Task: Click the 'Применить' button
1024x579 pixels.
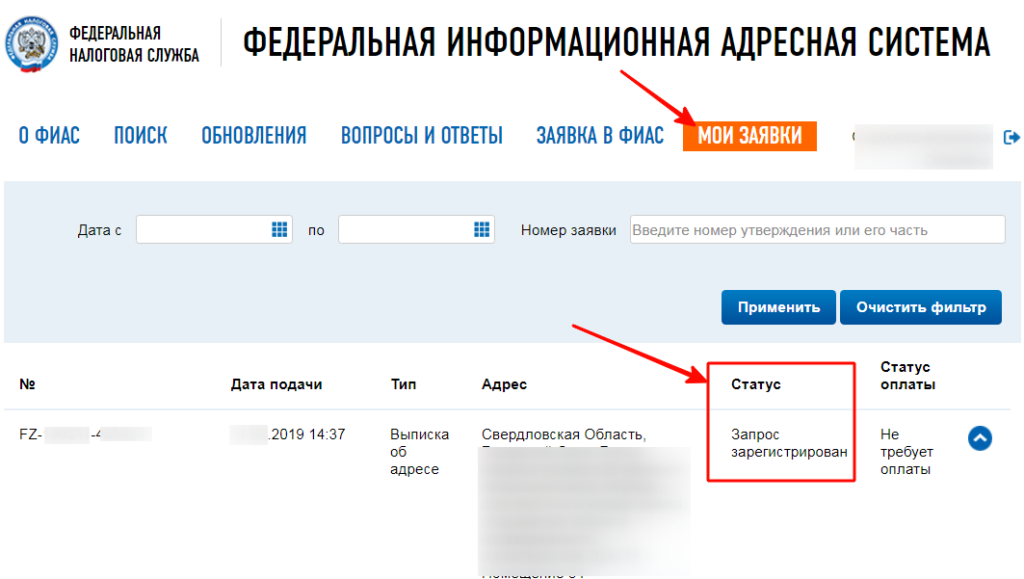Action: tap(778, 307)
